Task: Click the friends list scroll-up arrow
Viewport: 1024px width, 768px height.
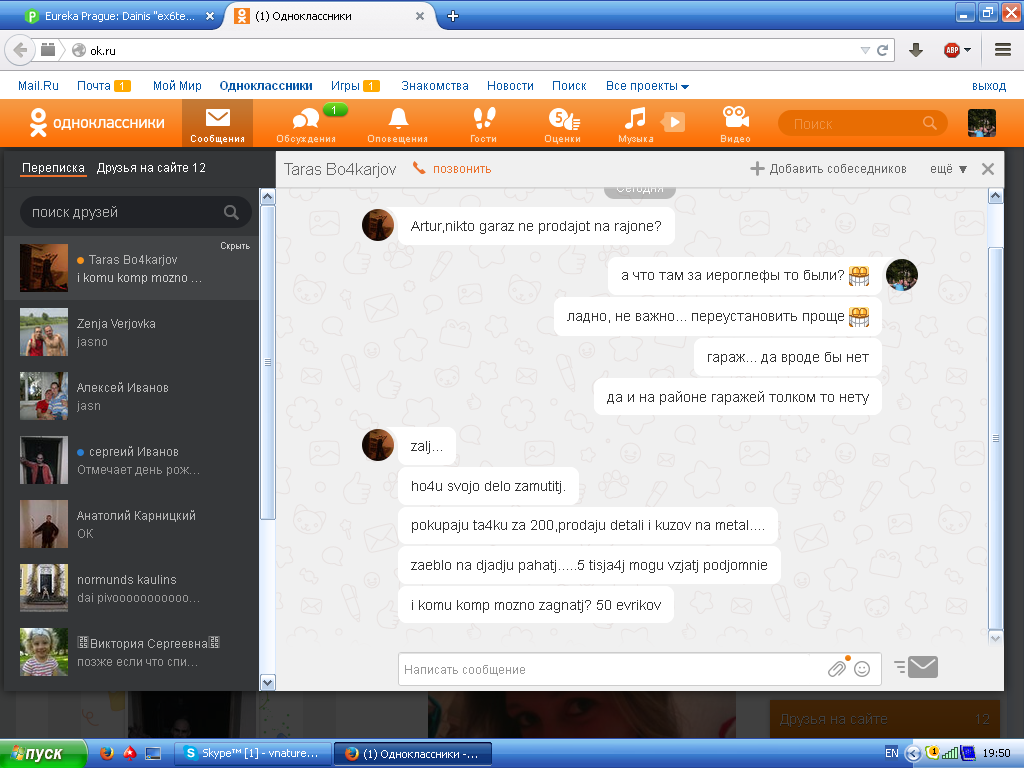Action: click(267, 196)
